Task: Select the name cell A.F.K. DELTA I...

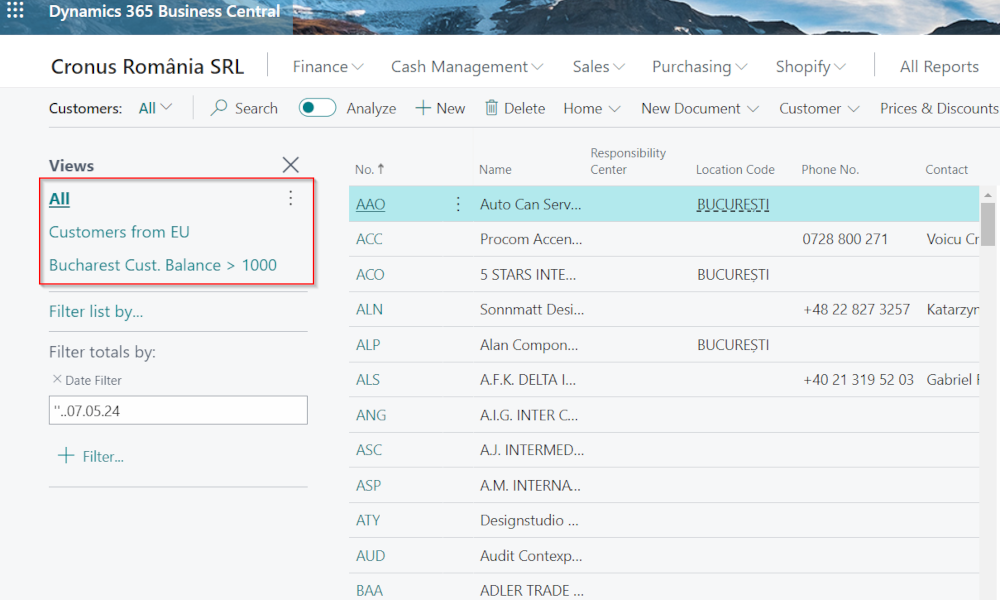Action: (528, 380)
